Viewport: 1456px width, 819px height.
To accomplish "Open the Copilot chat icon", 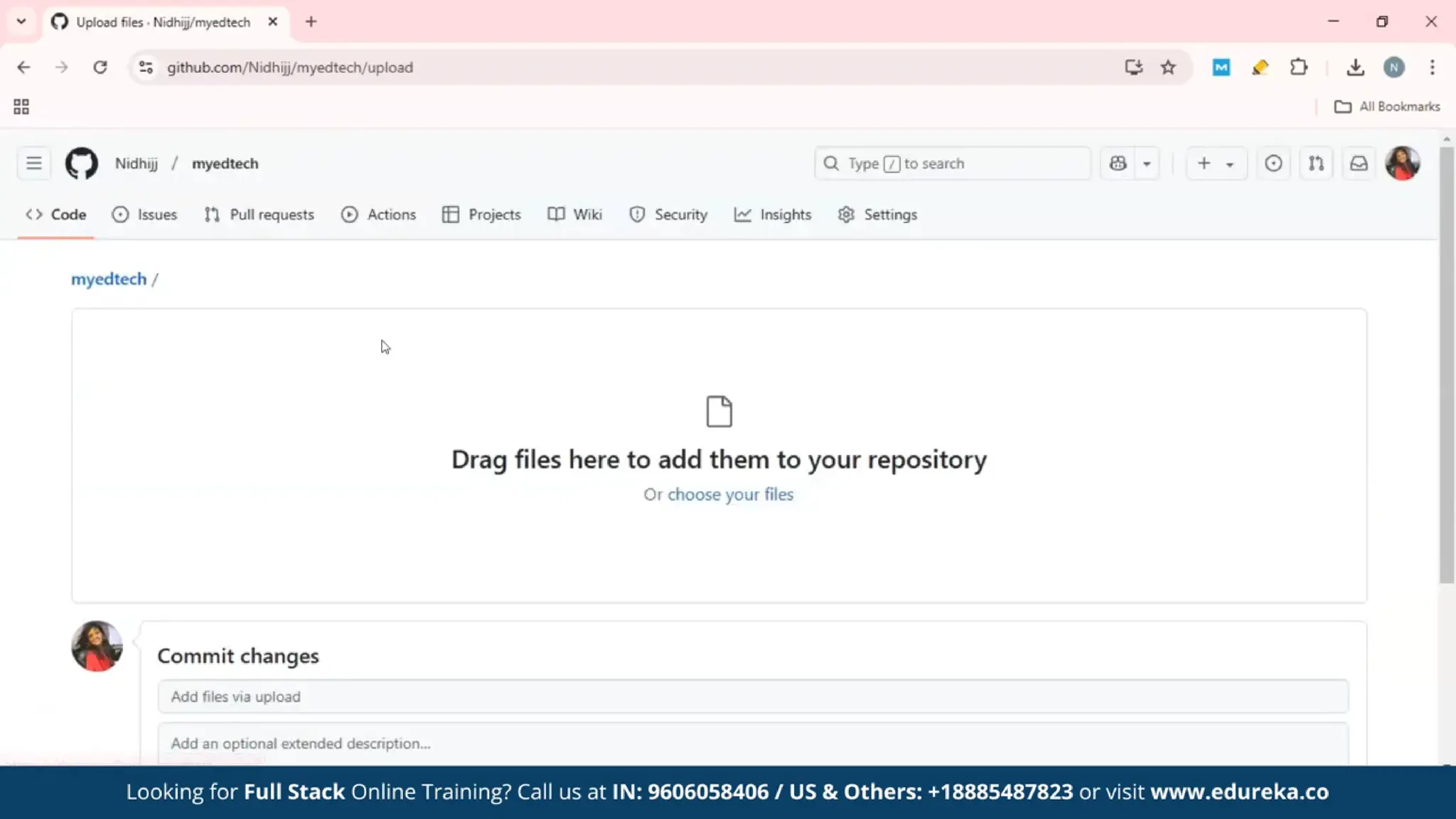I will pyautogui.click(x=1118, y=164).
